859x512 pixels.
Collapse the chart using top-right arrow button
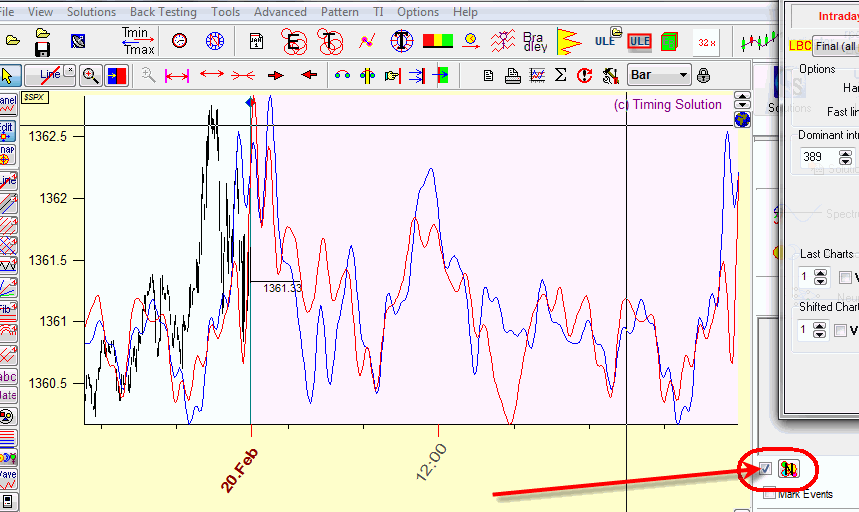[742, 100]
